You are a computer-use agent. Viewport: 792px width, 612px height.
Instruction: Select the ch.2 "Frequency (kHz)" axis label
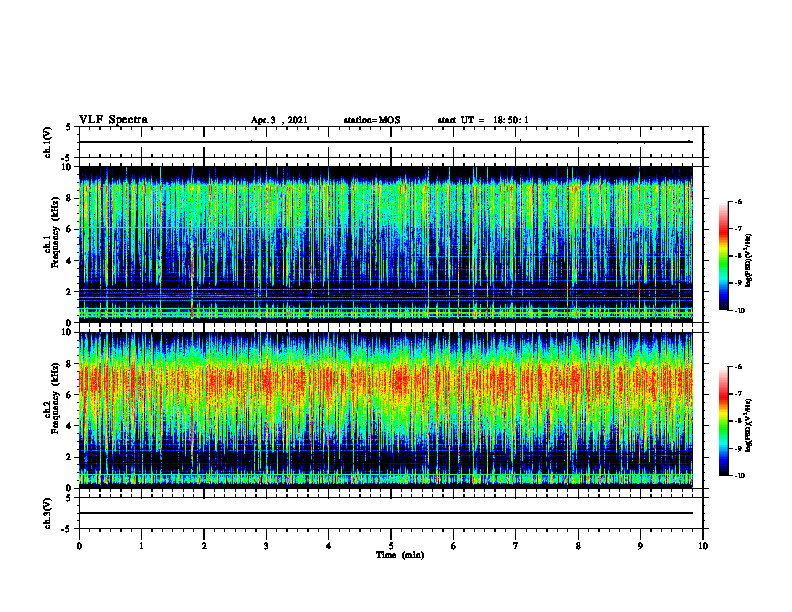coord(55,398)
